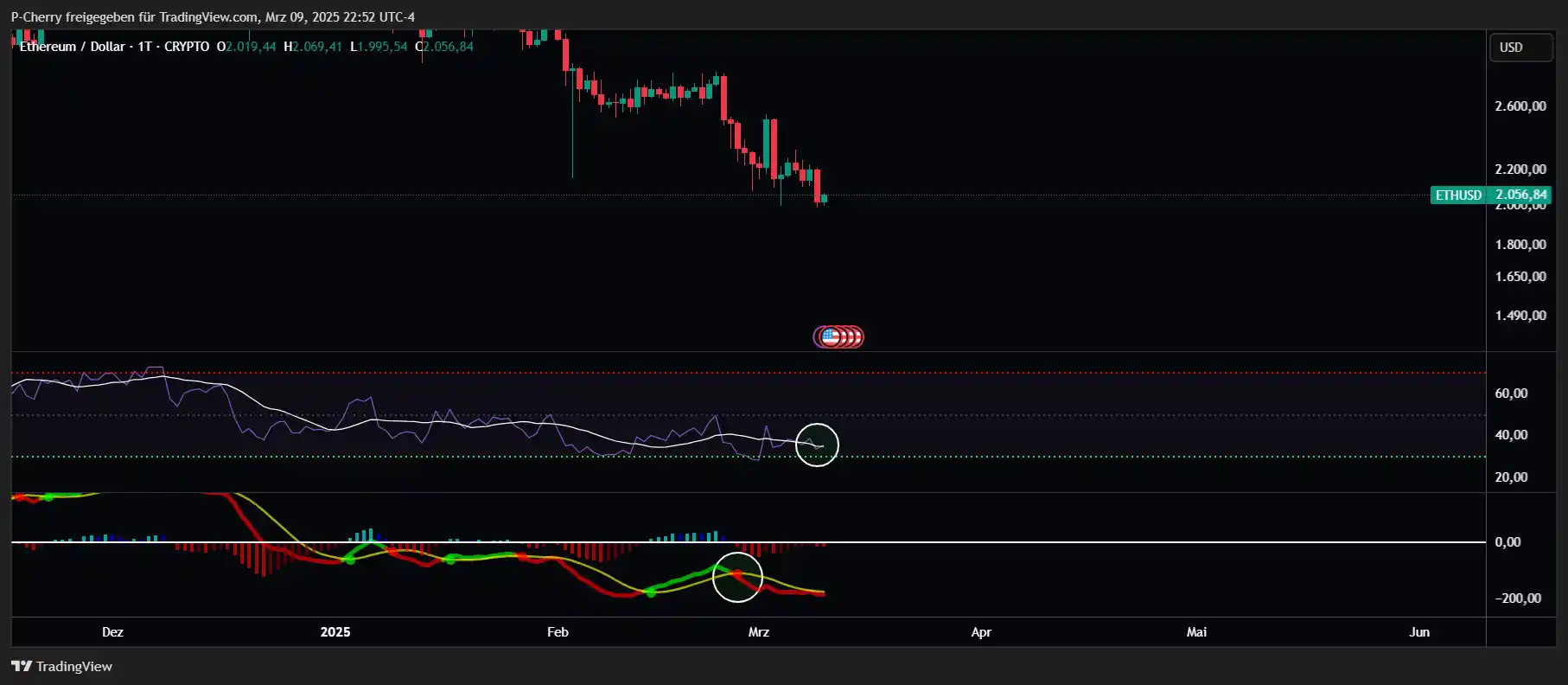Click the Mrz label on time axis
The width and height of the screenshot is (1568, 685).
pyautogui.click(x=758, y=632)
